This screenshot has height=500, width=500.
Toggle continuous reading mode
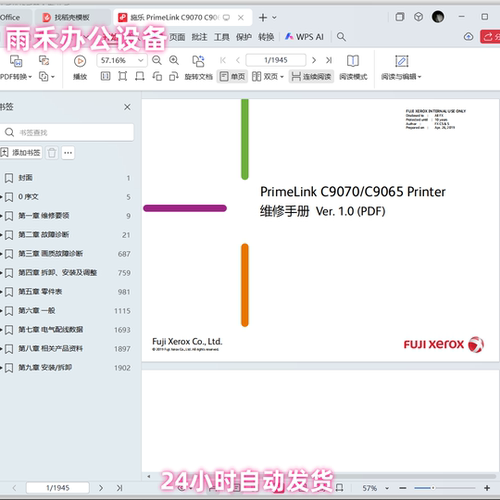click(311, 77)
